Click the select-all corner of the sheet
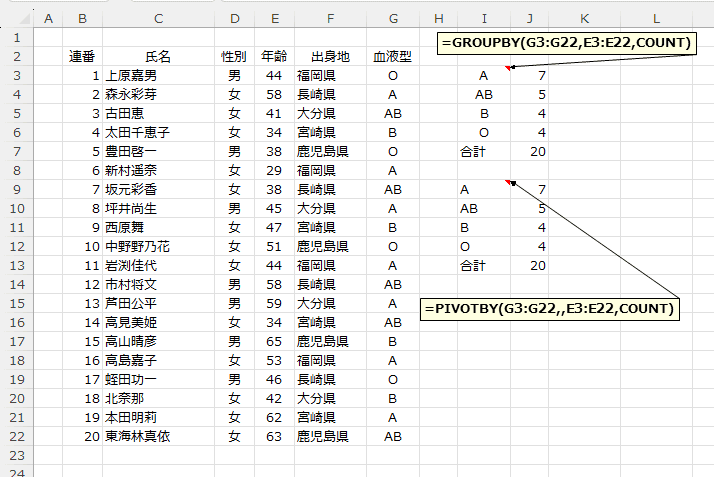The image size is (714, 477). [x=16, y=18]
